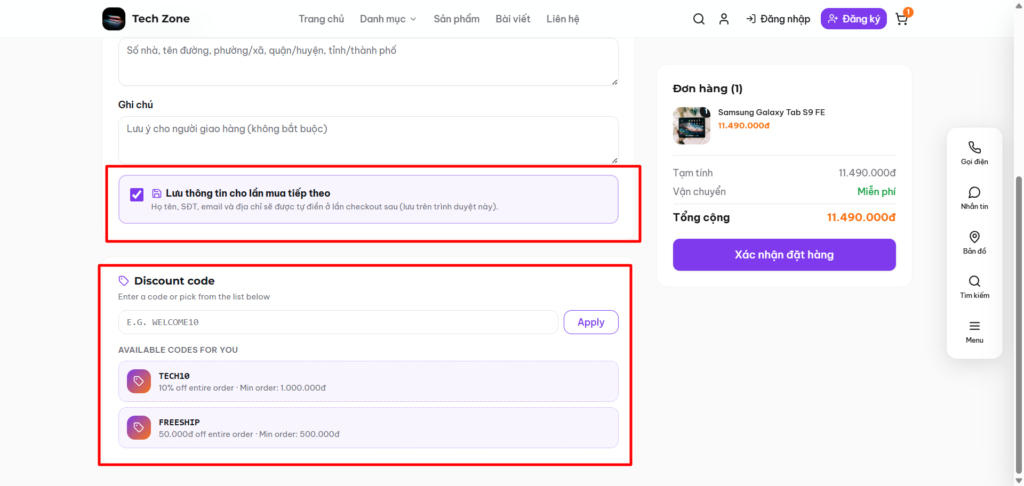This screenshot has width=1024, height=486.
Task: Open the hamburger Menu icon in sidebar
Action: tap(974, 326)
